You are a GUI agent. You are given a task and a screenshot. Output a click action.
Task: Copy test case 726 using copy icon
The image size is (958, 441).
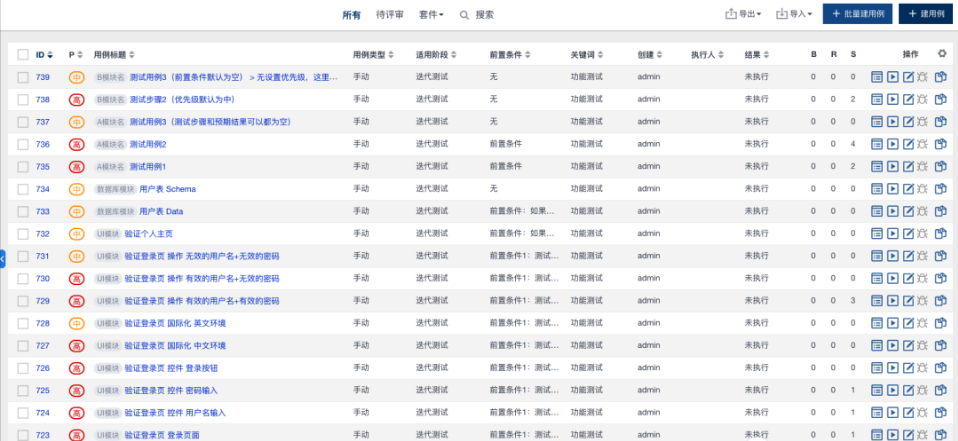point(940,368)
